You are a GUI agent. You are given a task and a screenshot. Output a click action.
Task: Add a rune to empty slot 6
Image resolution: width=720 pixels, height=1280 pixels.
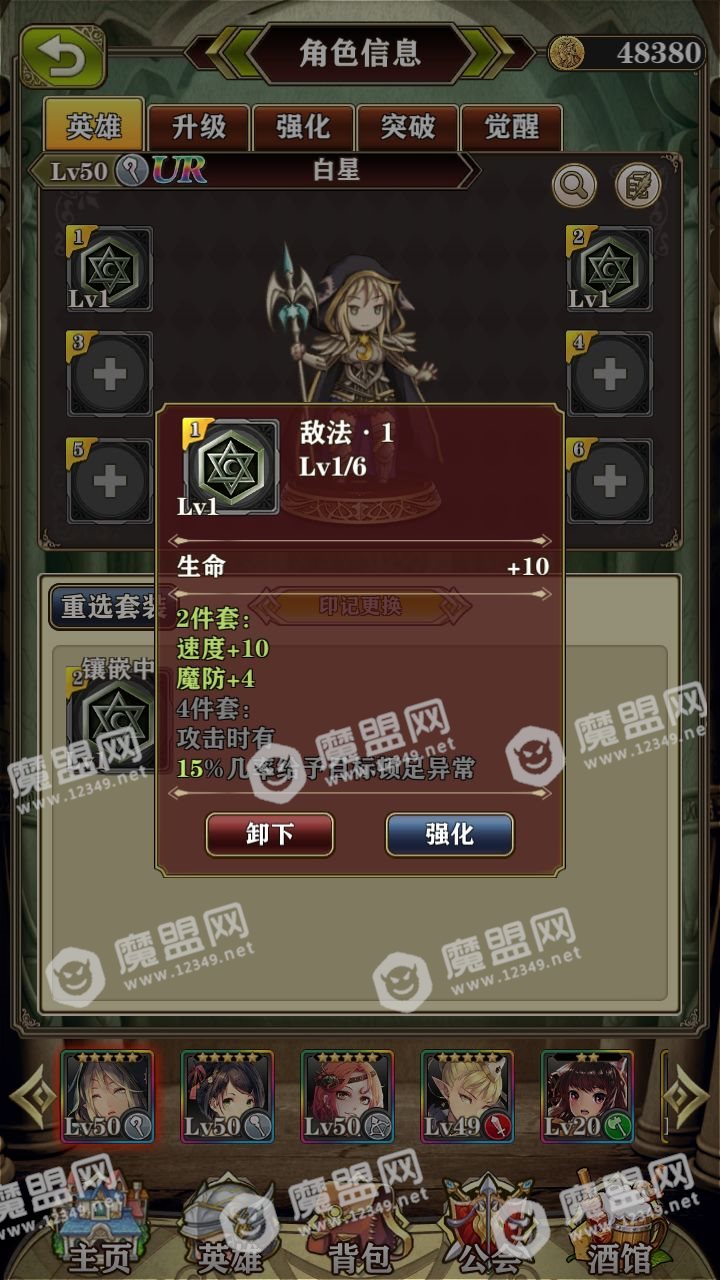tap(609, 481)
